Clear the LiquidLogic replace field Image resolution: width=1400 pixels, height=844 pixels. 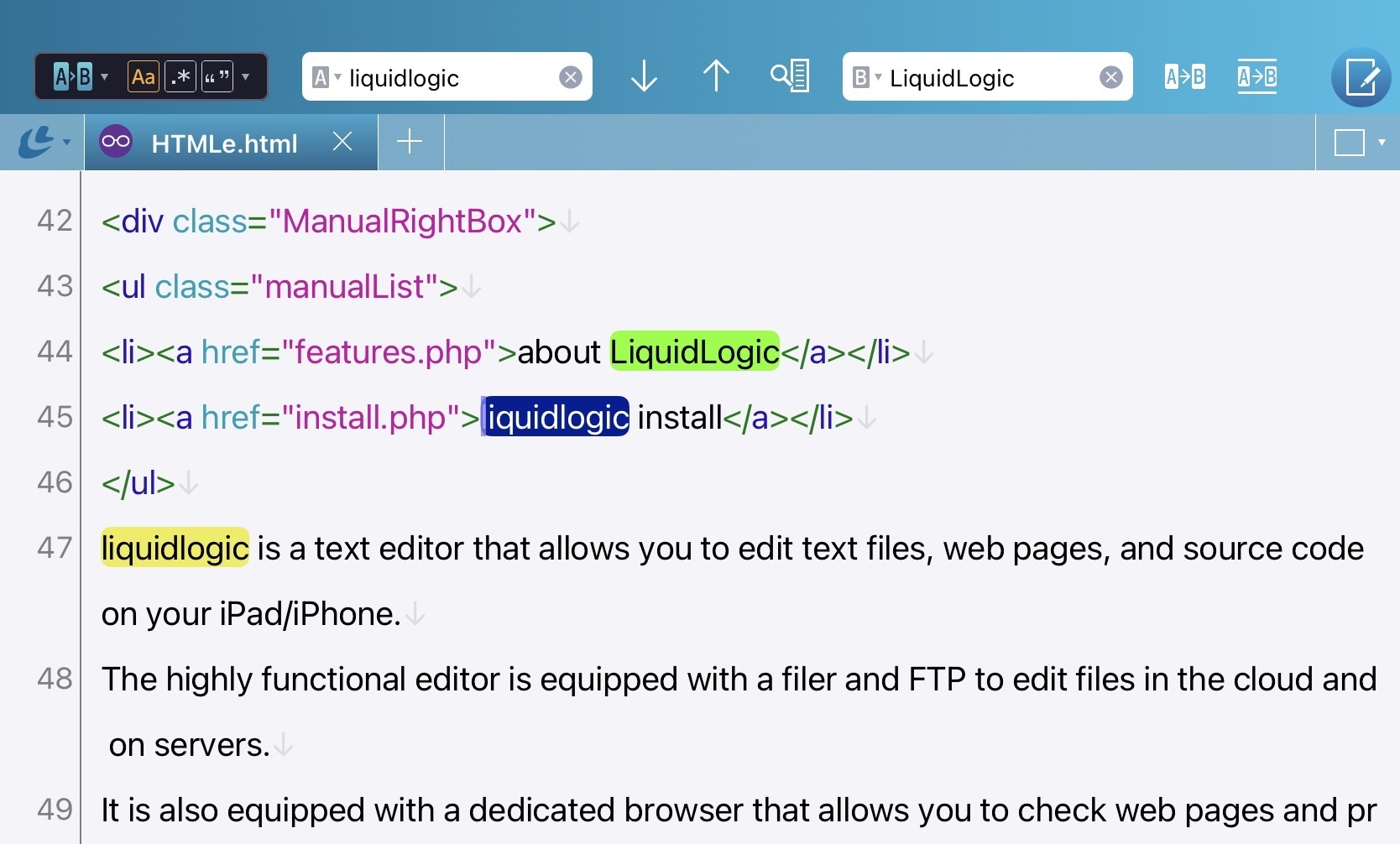click(x=1110, y=77)
